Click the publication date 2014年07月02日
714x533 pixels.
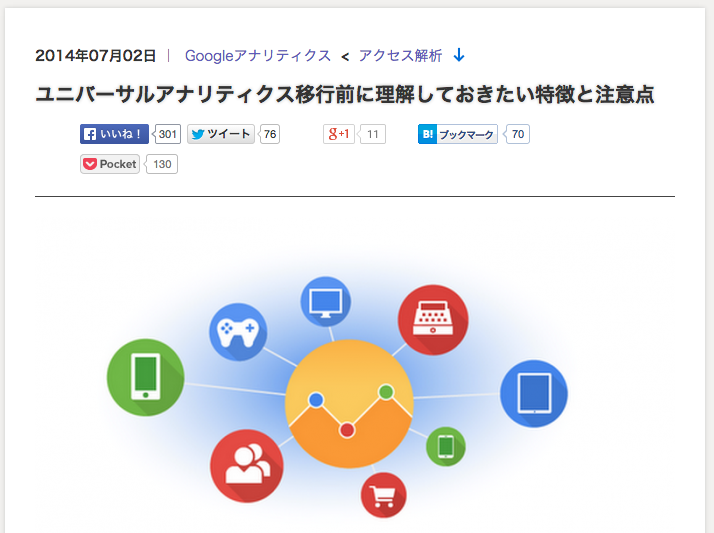(x=96, y=56)
